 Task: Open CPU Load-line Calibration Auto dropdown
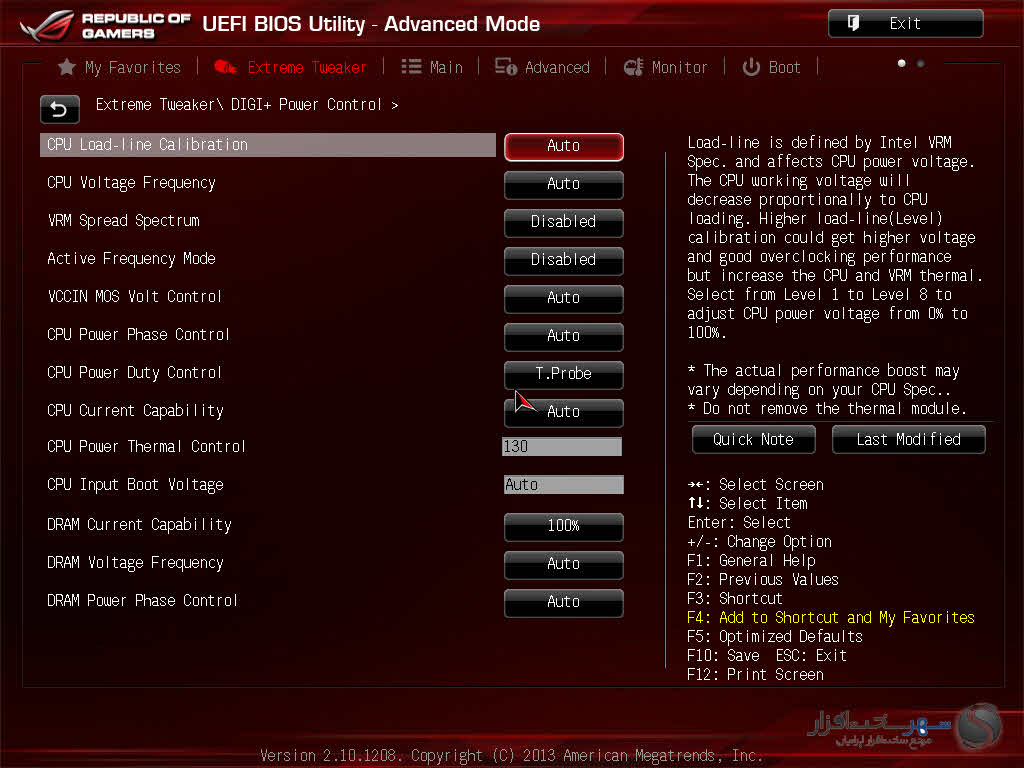[x=563, y=146]
